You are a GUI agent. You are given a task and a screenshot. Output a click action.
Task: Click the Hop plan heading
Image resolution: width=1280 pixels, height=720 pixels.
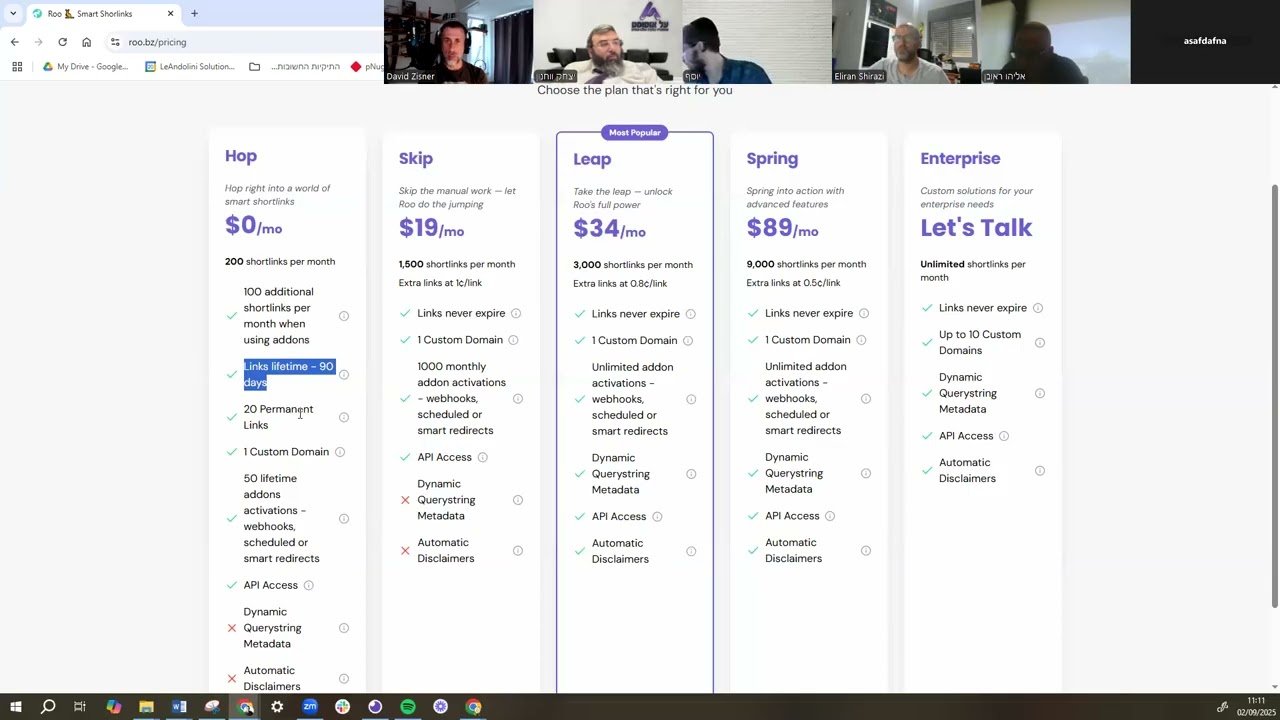241,156
